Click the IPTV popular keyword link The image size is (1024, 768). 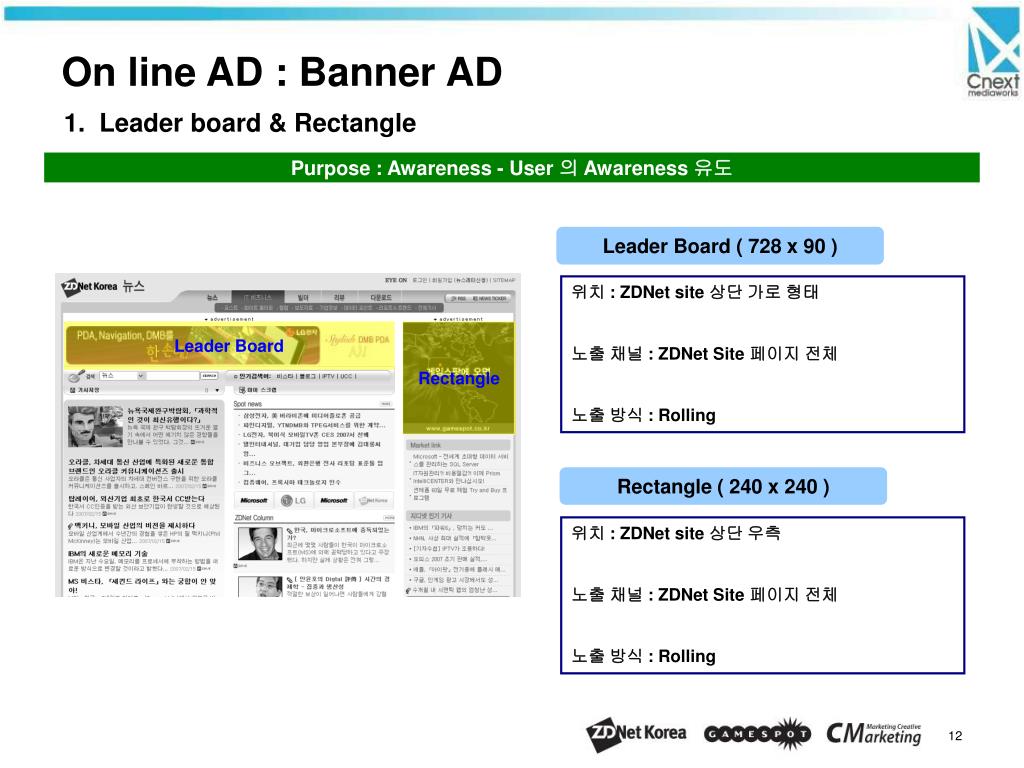(328, 376)
